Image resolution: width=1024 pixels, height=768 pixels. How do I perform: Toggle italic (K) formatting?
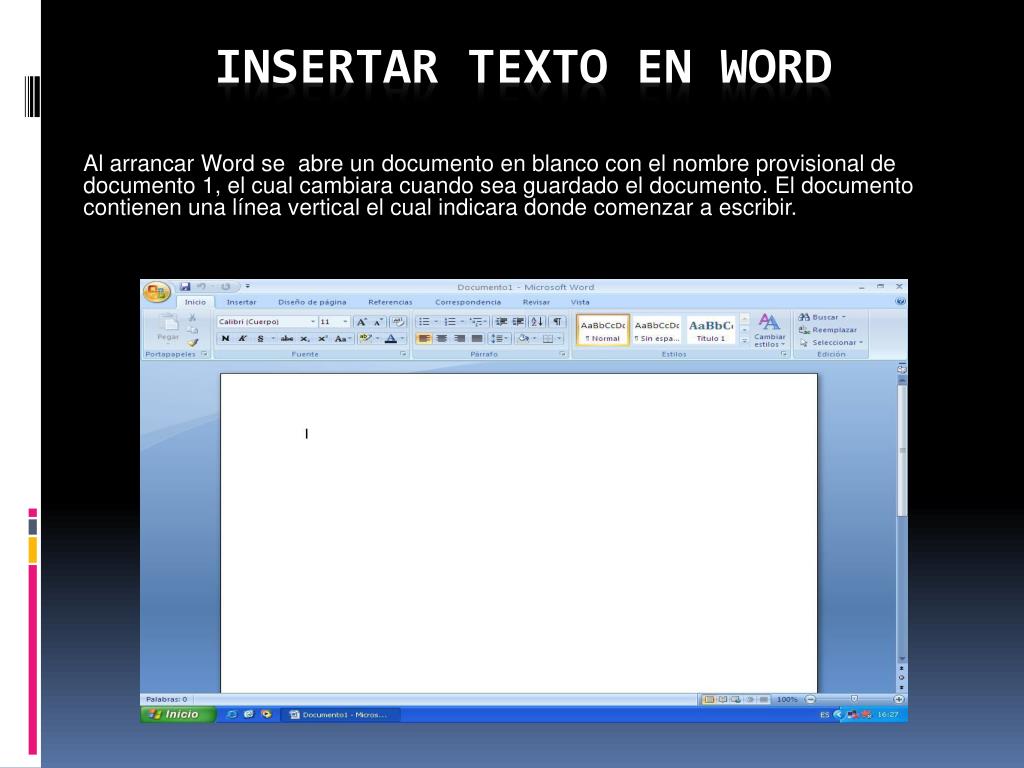(242, 338)
